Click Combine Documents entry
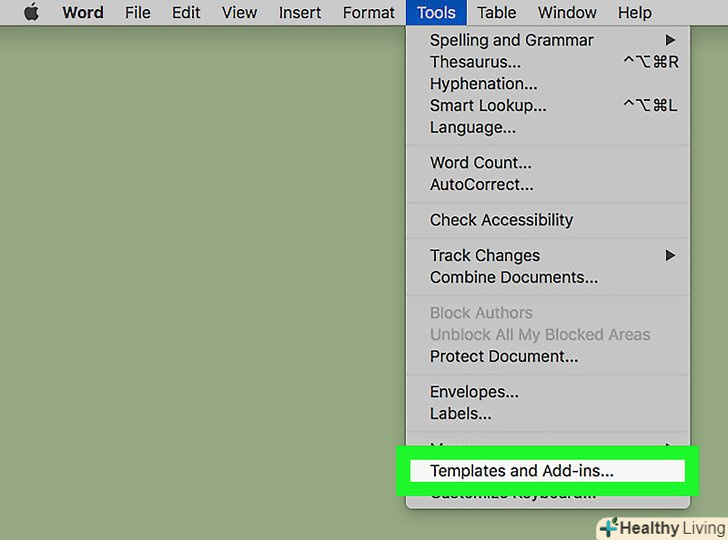Viewport: 728px width, 540px height. [x=514, y=277]
